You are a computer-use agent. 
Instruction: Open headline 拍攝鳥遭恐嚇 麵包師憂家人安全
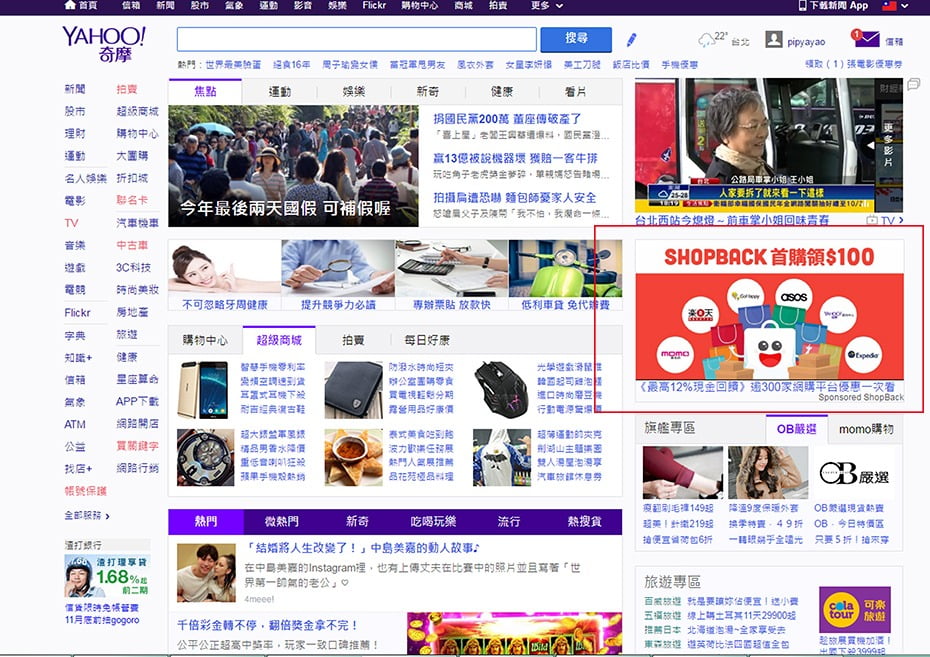(x=514, y=197)
